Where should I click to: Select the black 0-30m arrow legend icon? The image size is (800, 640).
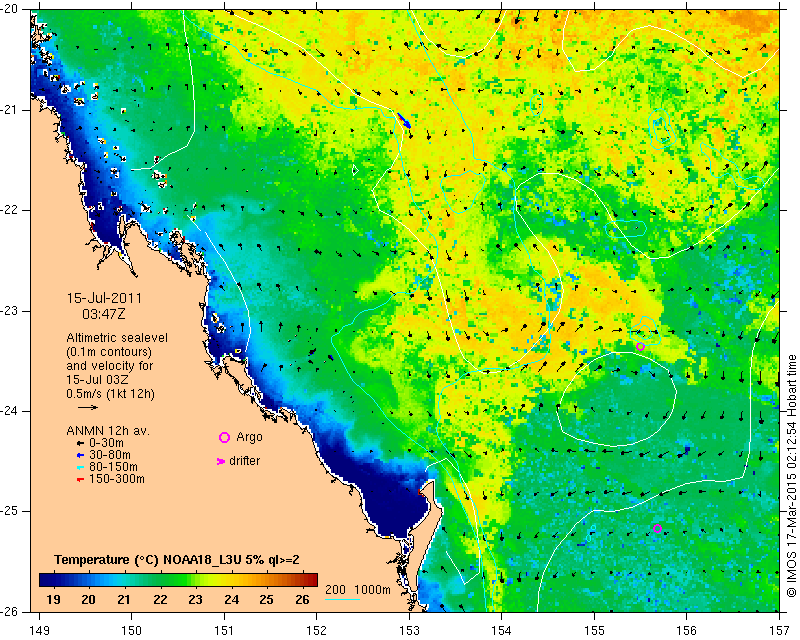pyautogui.click(x=80, y=444)
